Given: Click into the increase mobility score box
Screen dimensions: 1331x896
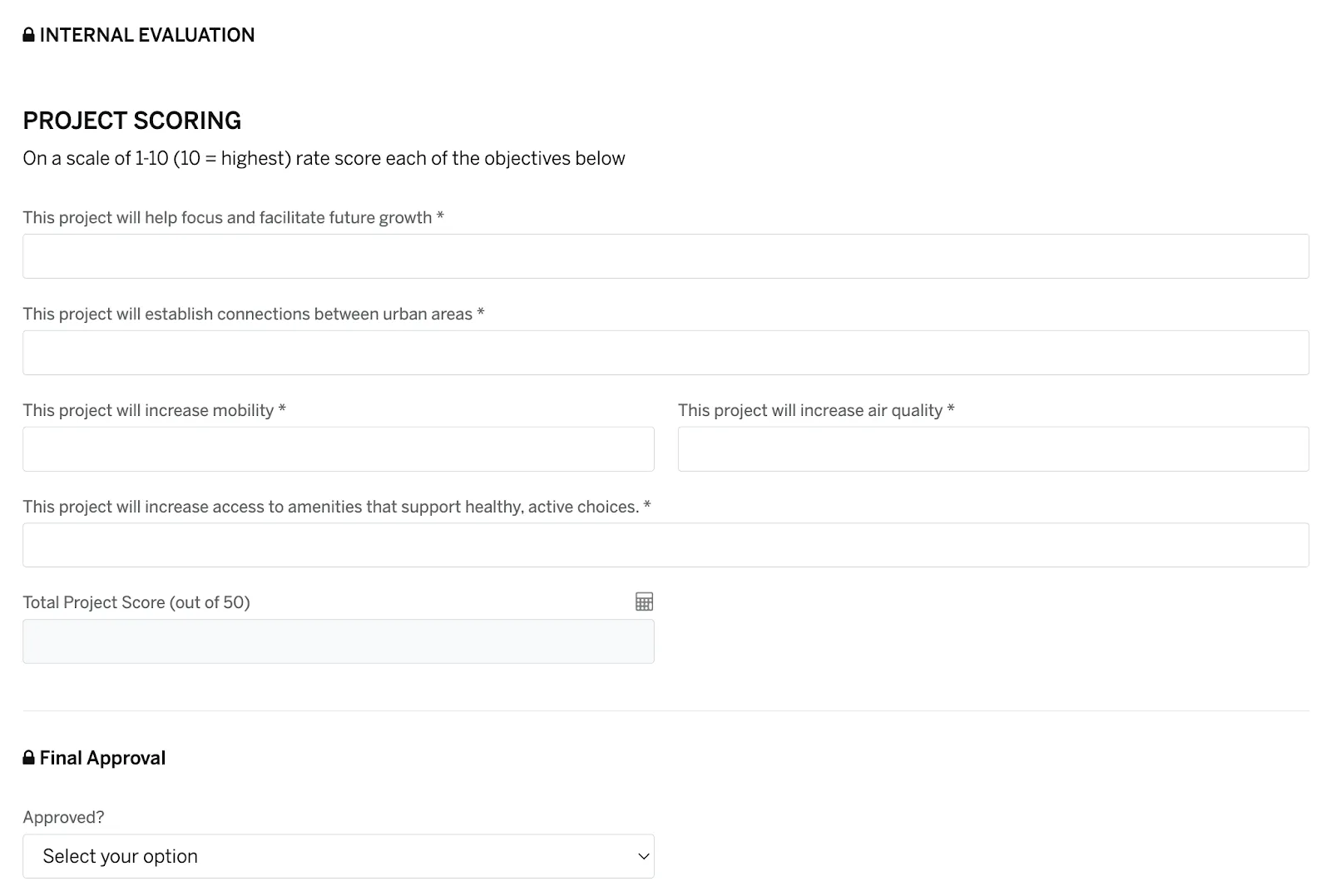Looking at the screenshot, I should point(339,449).
